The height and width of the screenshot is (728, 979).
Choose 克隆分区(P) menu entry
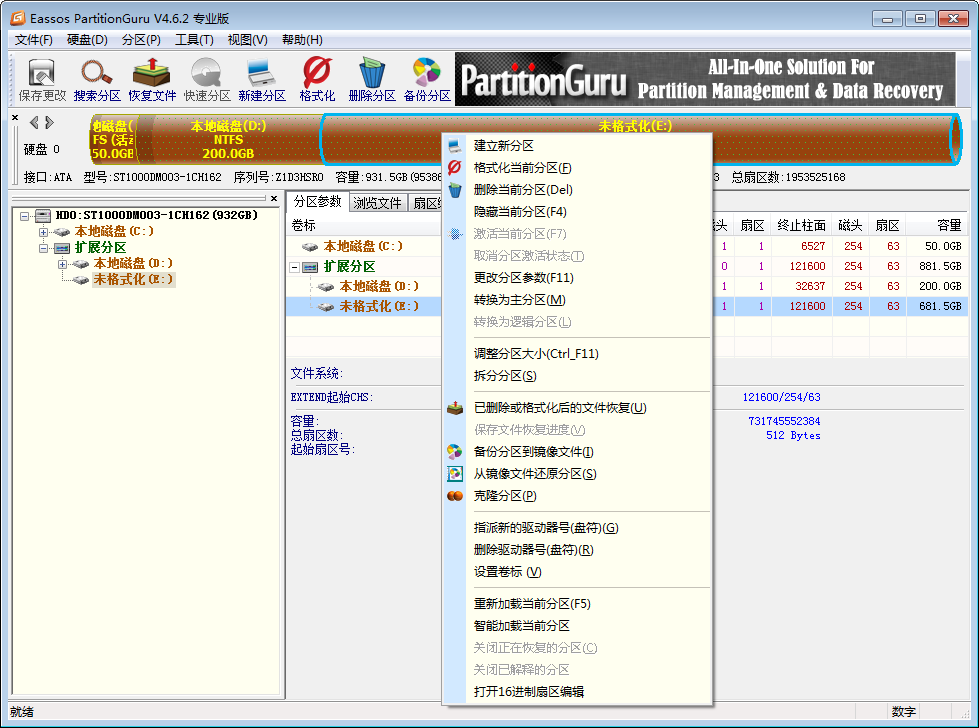[577, 496]
